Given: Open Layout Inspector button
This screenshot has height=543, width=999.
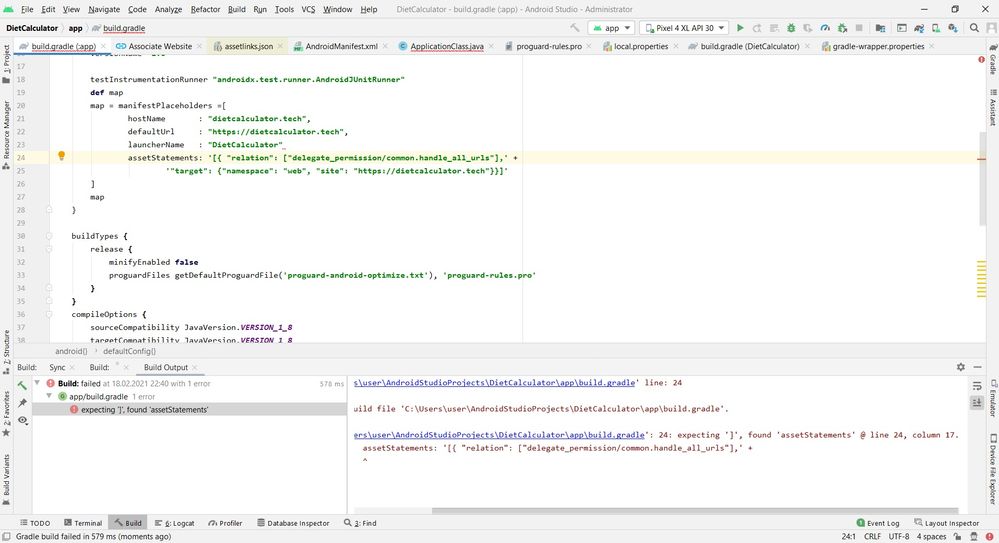Looking at the screenshot, I should 946,523.
